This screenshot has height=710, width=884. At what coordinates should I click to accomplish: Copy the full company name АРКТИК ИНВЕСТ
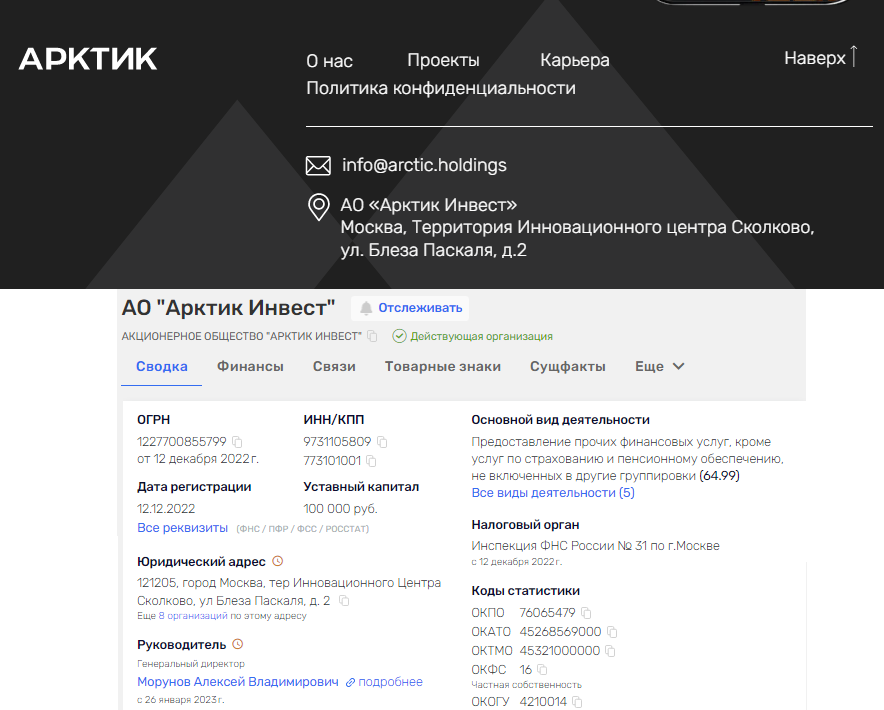pyautogui.click(x=371, y=337)
